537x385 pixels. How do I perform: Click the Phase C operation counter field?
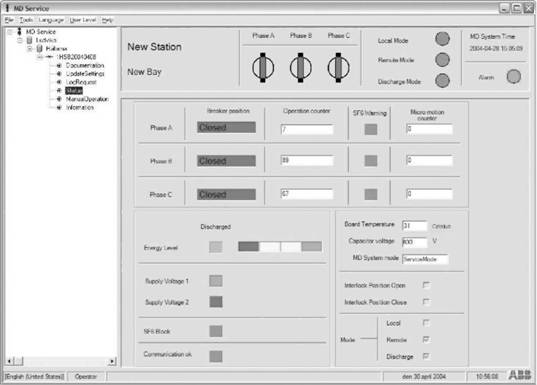[x=307, y=194]
